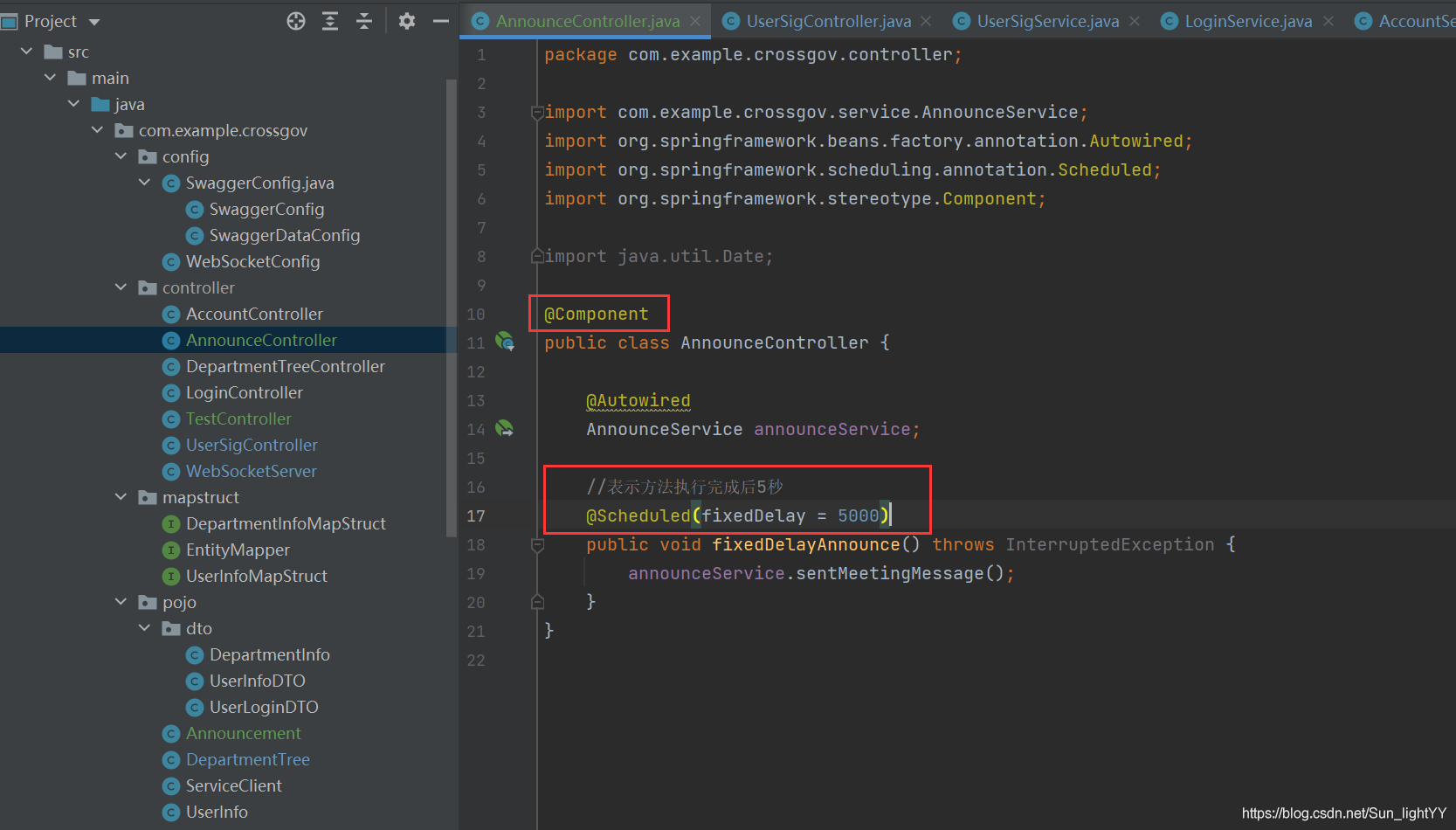Collapse the main folder
Screen dimensions: 1456x830
tap(50, 78)
